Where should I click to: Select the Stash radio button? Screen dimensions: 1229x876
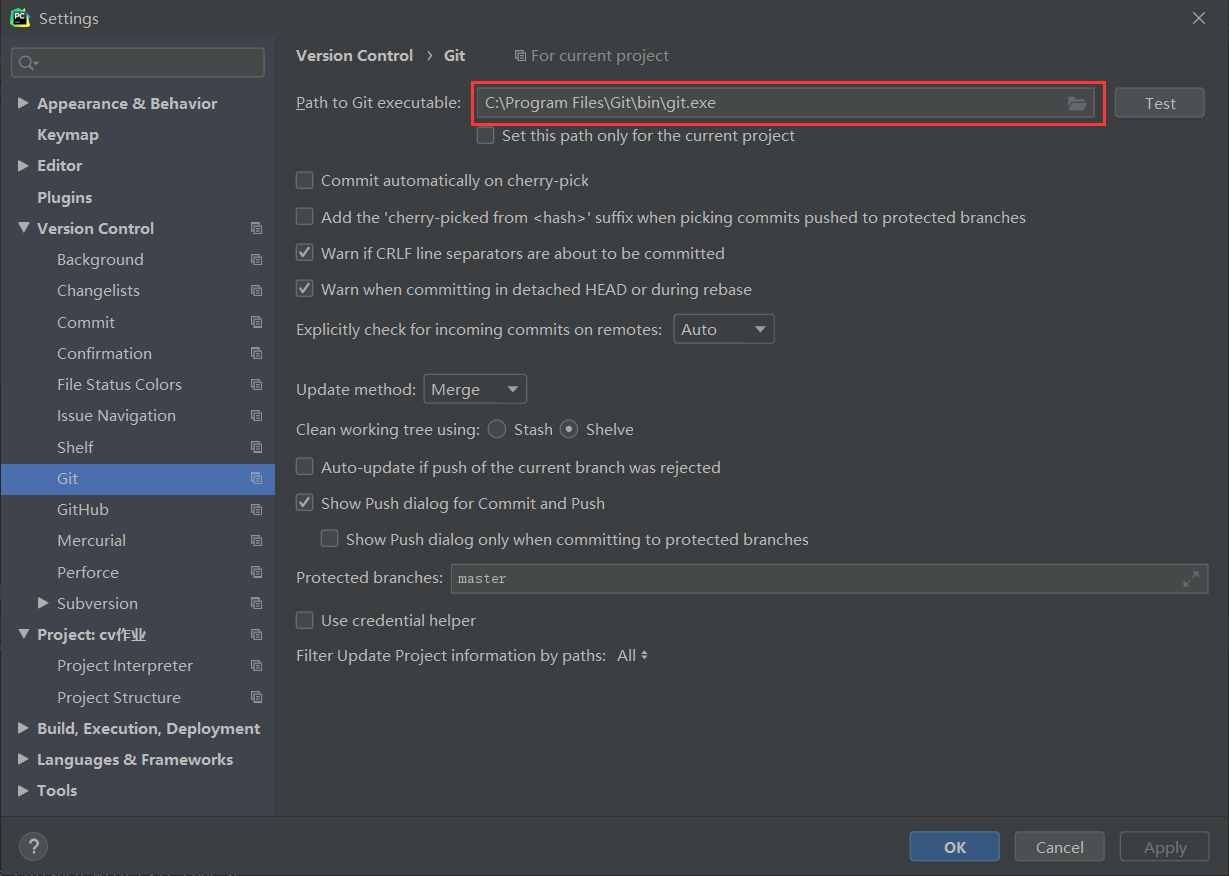tap(497, 430)
